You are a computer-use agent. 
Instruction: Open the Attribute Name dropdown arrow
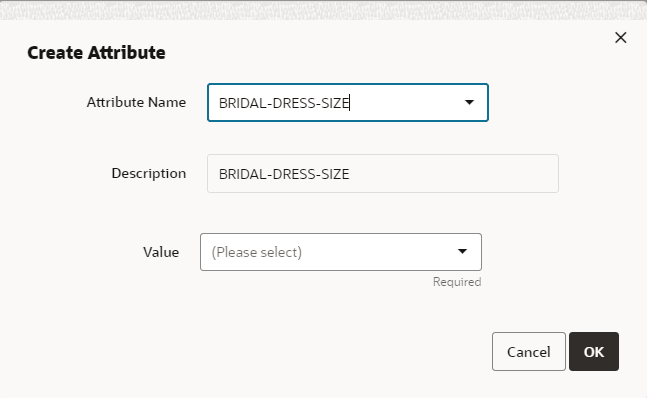469,102
